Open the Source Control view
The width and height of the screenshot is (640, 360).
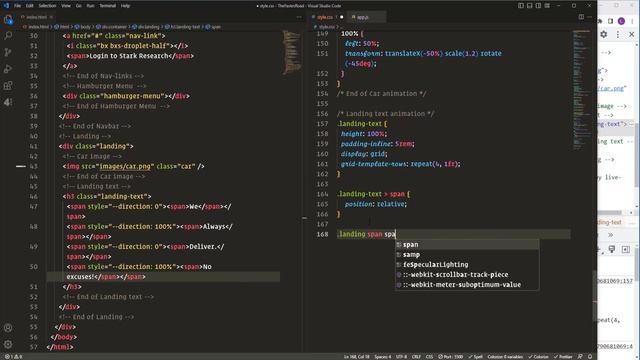pyautogui.click(x=8, y=52)
